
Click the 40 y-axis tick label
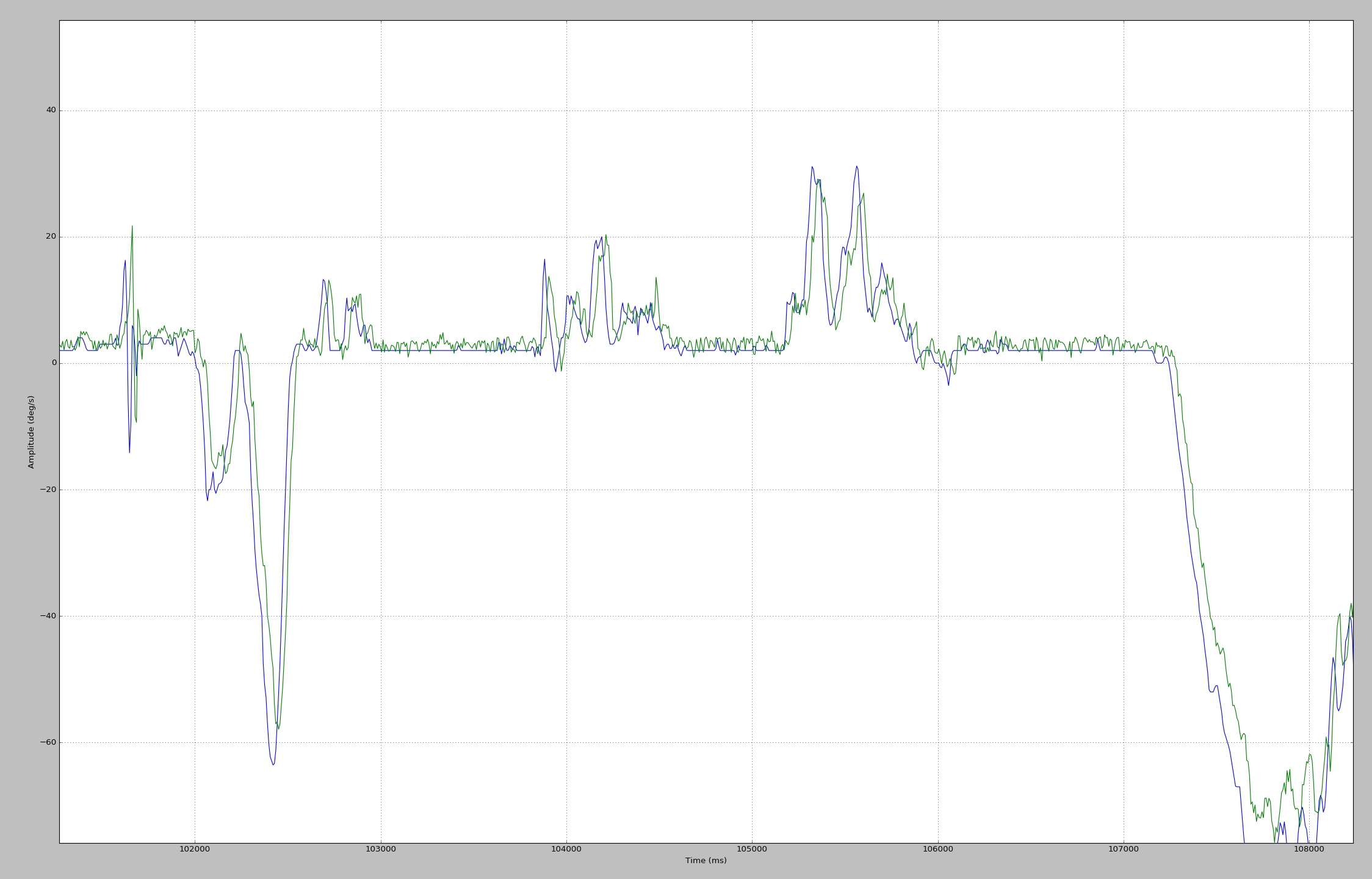pyautogui.click(x=51, y=110)
